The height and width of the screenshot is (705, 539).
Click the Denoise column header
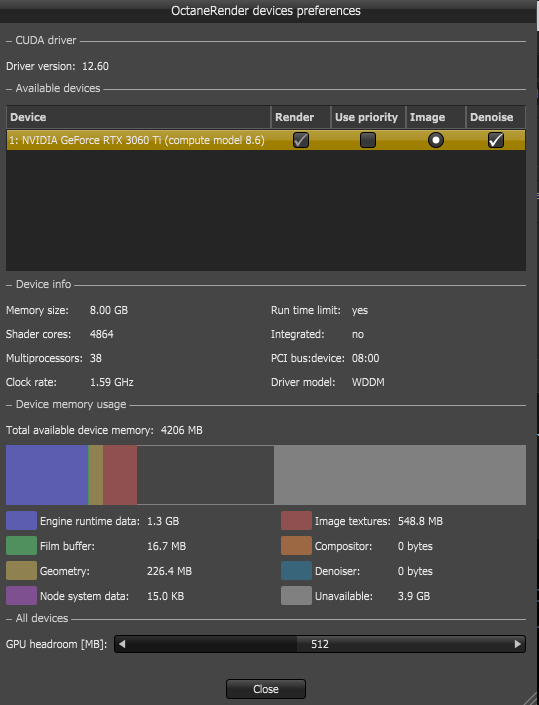click(495, 117)
